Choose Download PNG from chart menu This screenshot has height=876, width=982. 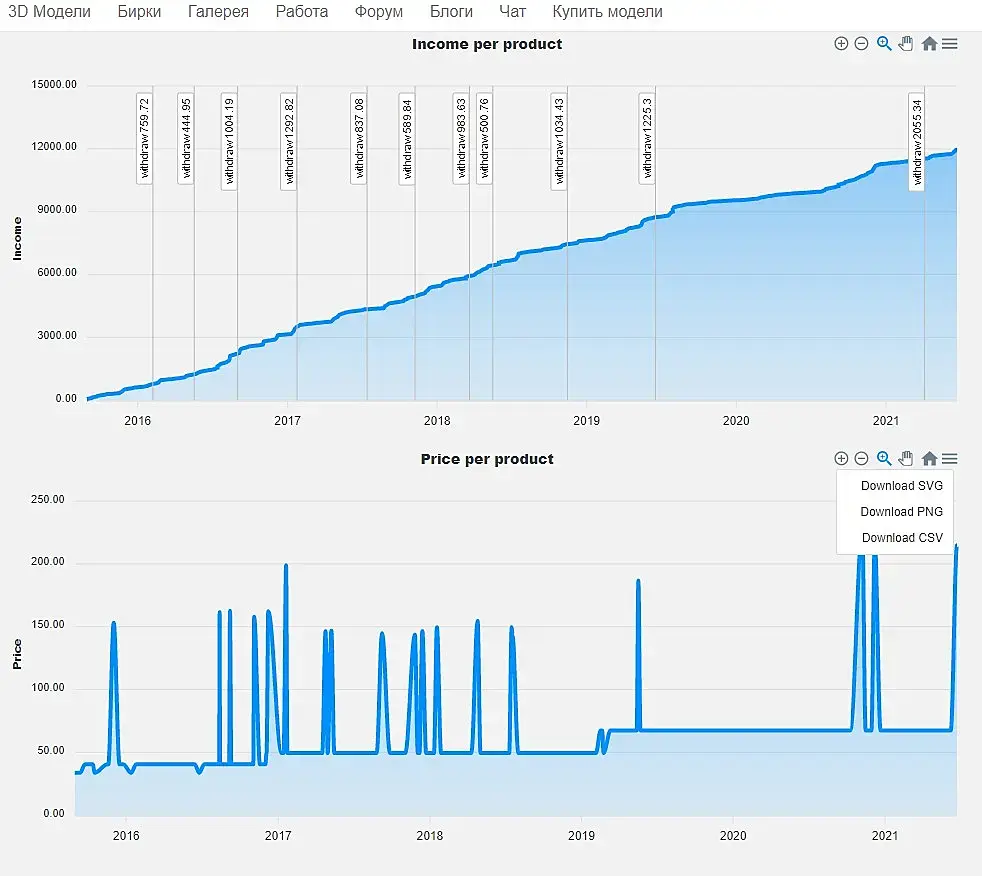(x=901, y=512)
